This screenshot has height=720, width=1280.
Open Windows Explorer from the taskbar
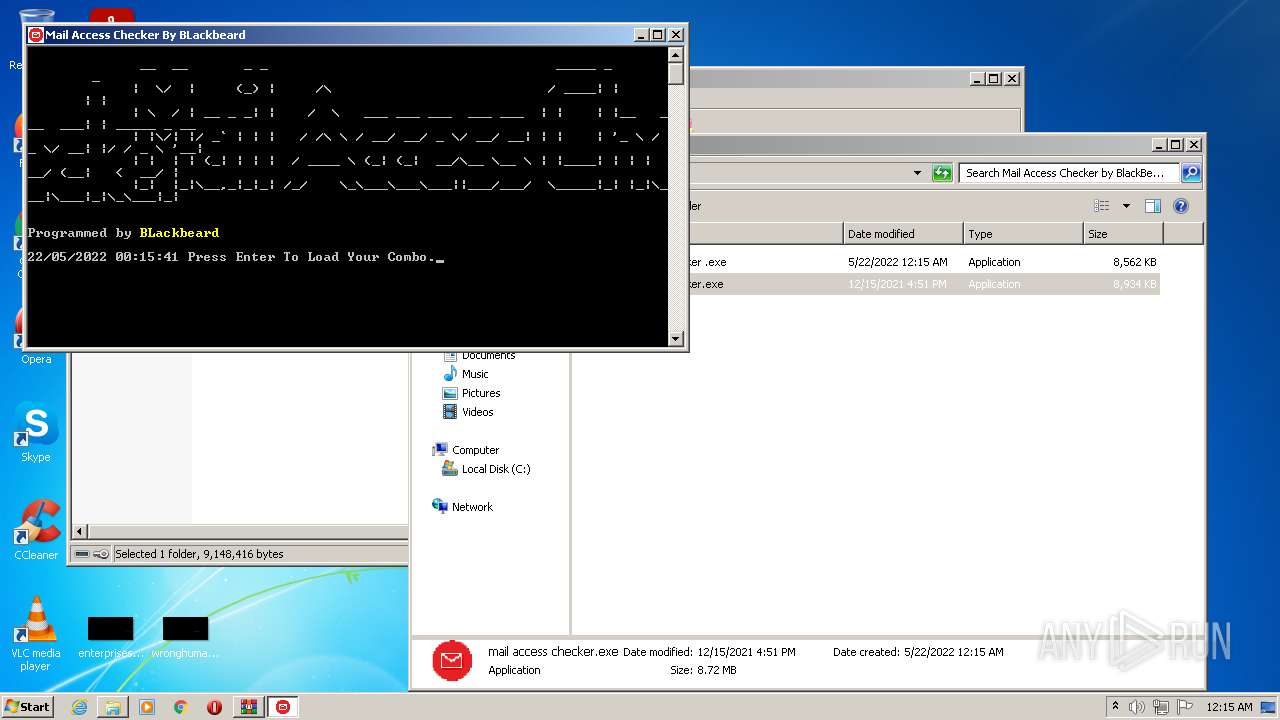coord(113,707)
